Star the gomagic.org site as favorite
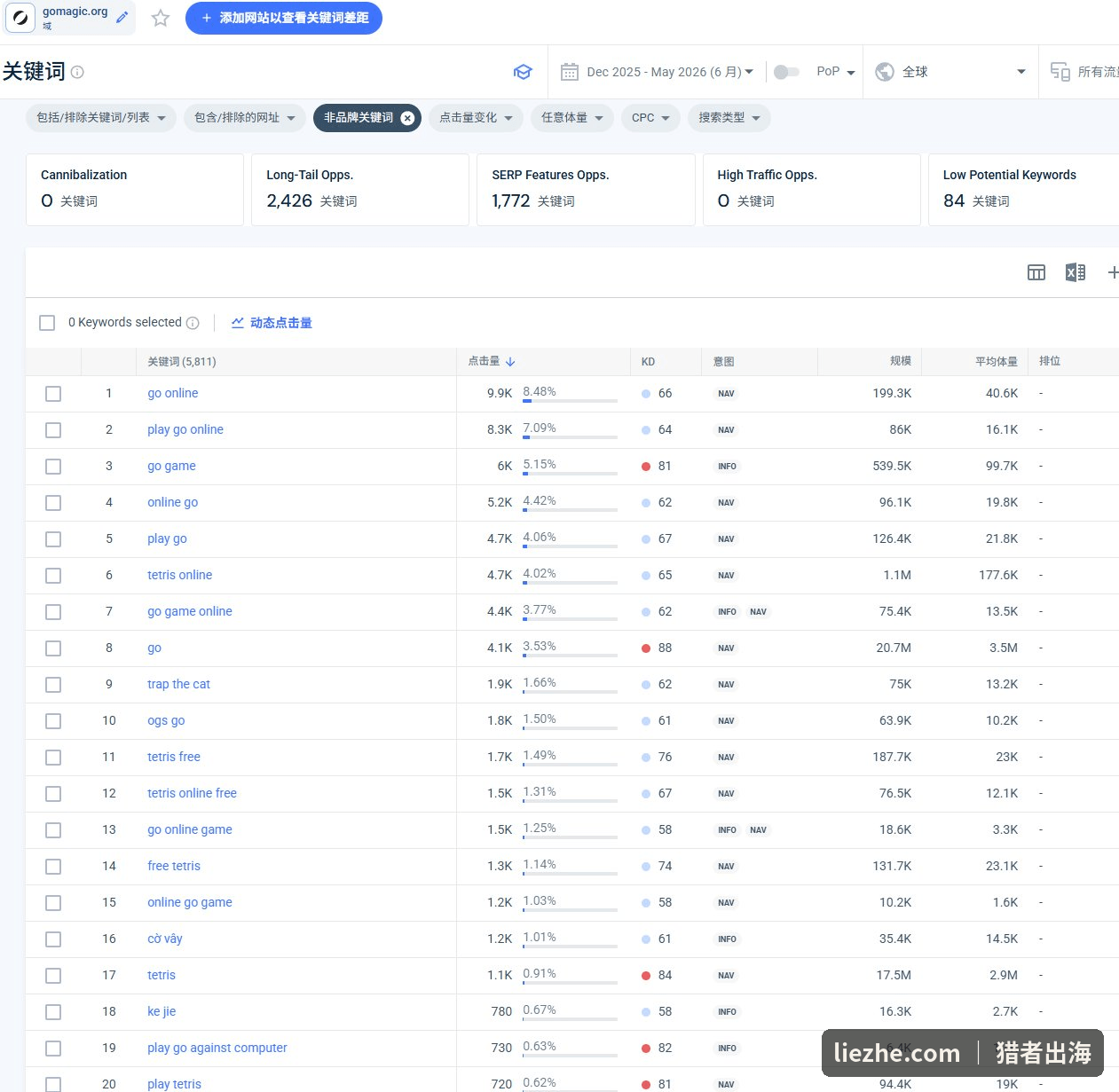This screenshot has width=1119, height=1092. coord(161,18)
